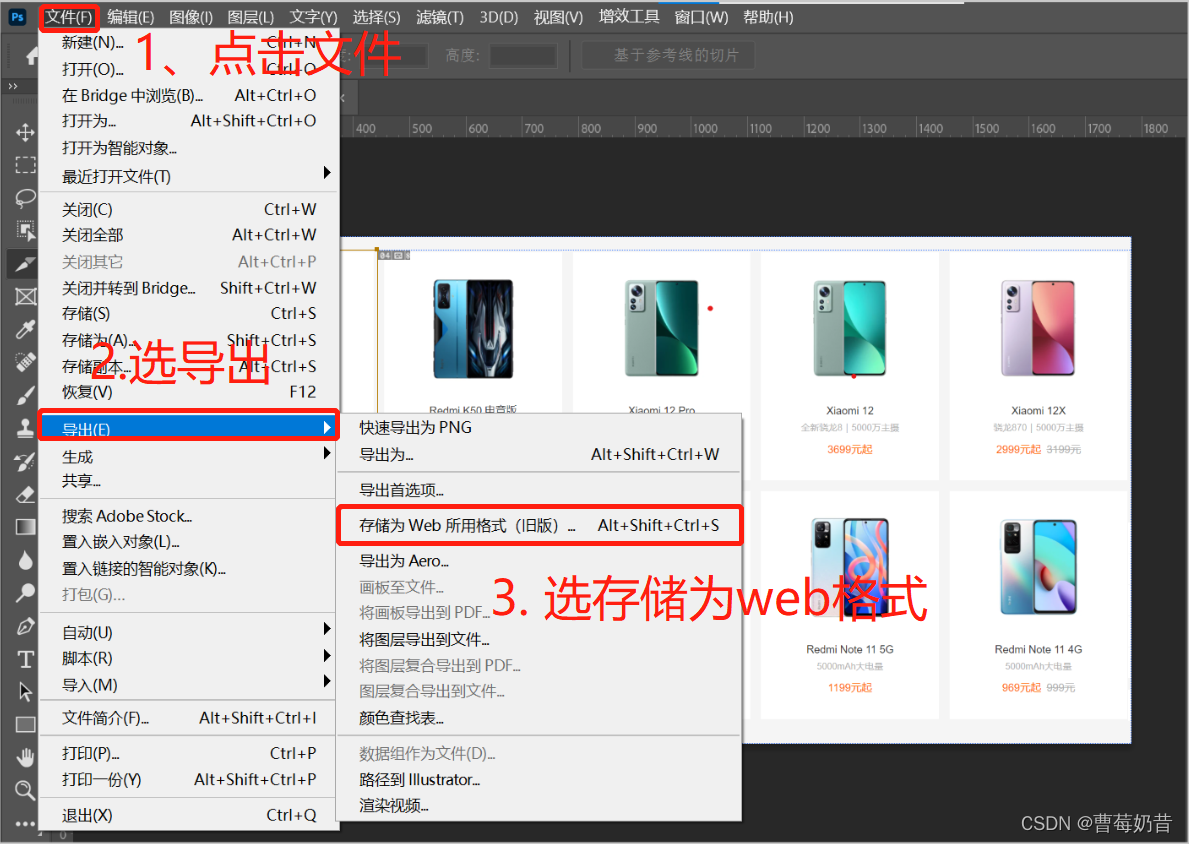Image resolution: width=1189 pixels, height=844 pixels.
Task: Open the 图像(I) menu
Action: 190,17
